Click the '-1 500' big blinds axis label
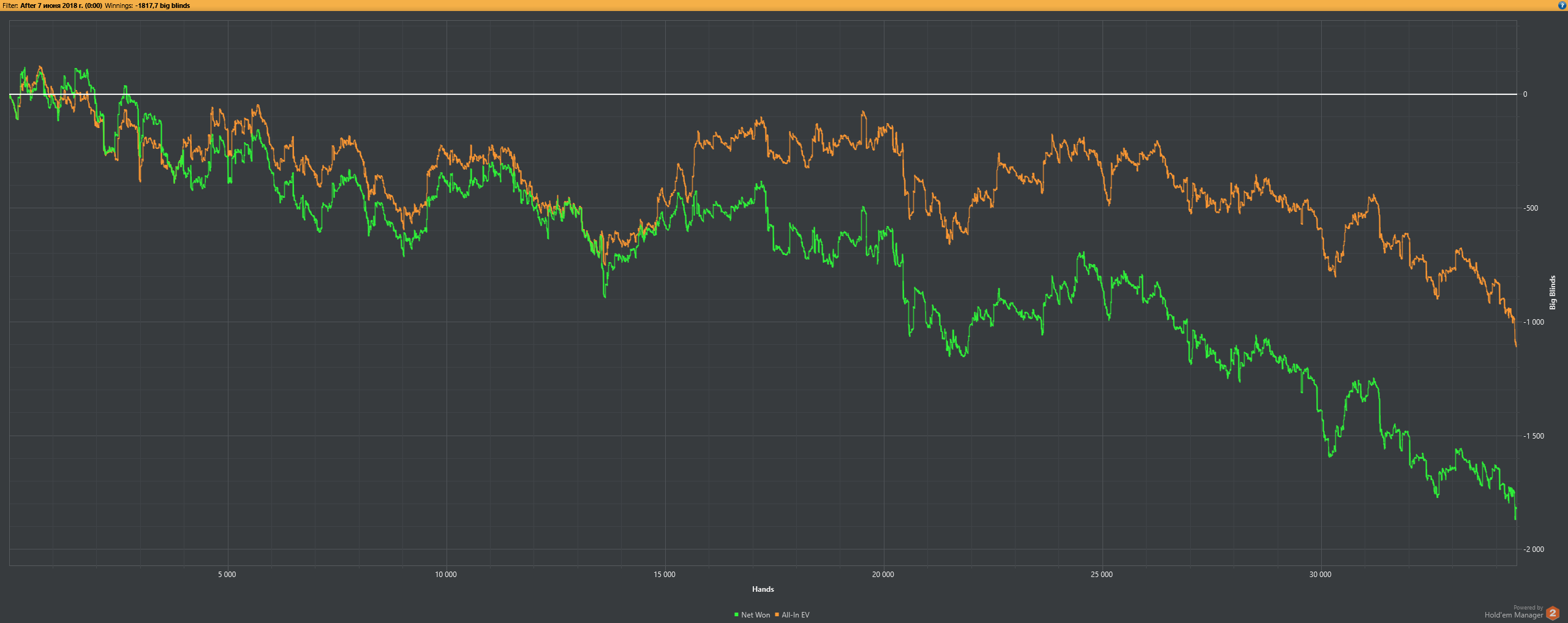1568x623 pixels. (1534, 436)
